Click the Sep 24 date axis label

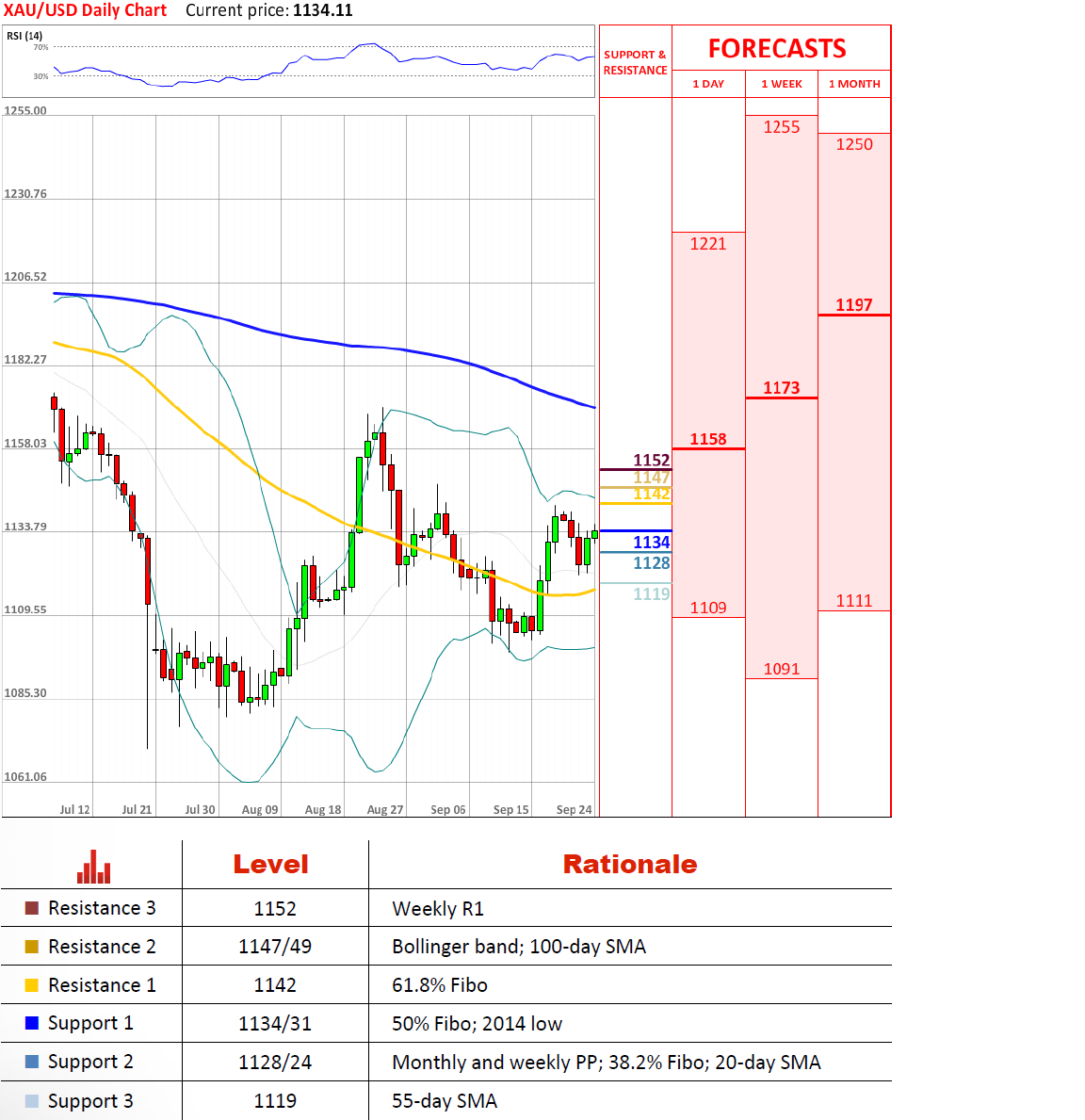575,809
